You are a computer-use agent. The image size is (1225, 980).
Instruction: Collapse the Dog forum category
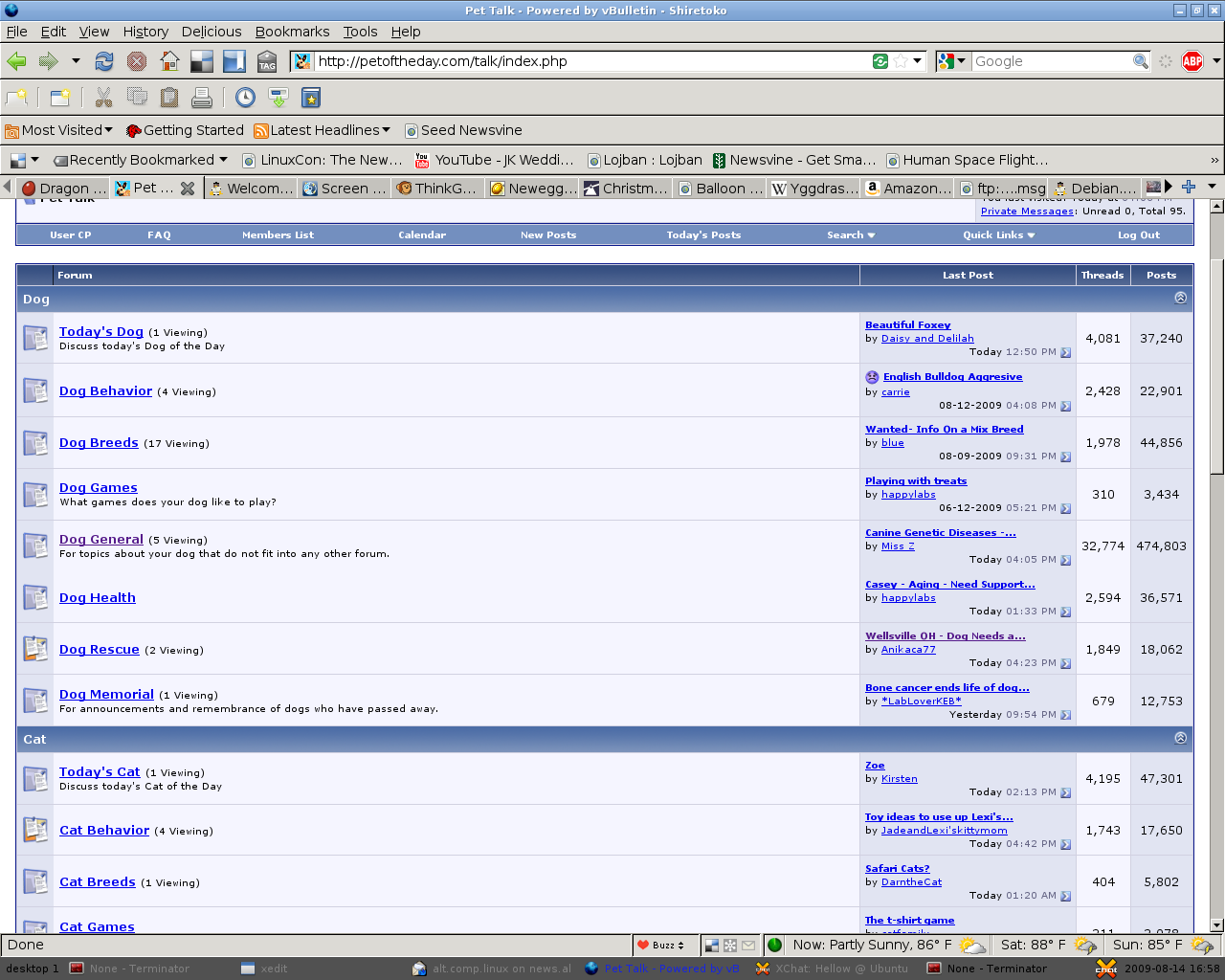click(x=1180, y=298)
